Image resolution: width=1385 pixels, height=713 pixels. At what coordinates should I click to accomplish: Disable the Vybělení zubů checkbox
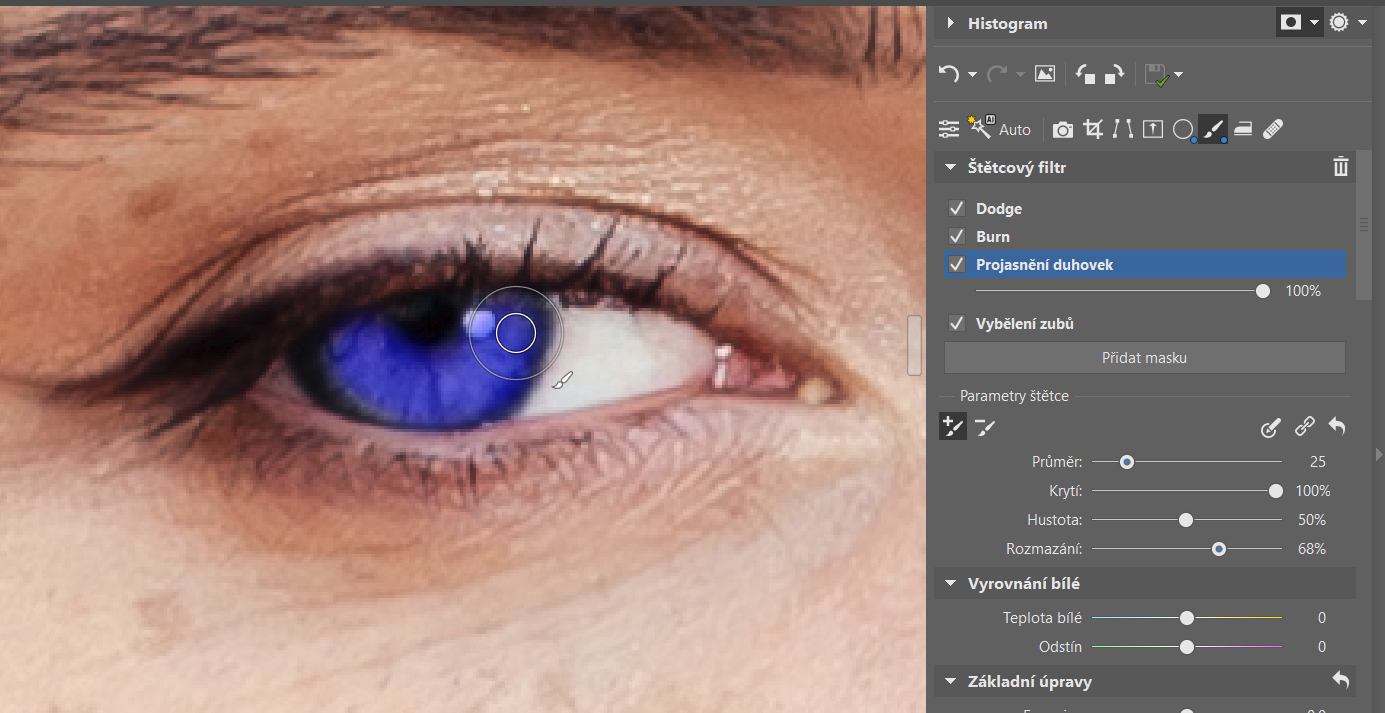[957, 324]
